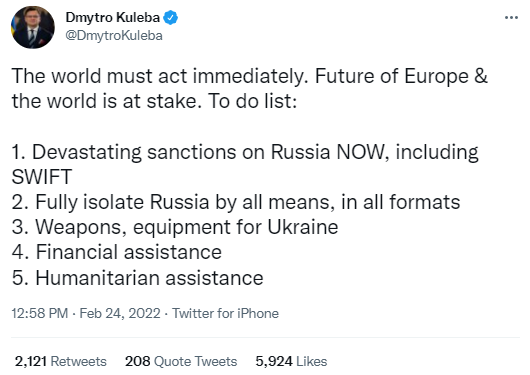View the 208 Quote Tweets
Screen dimensions: 530x375
181,361
